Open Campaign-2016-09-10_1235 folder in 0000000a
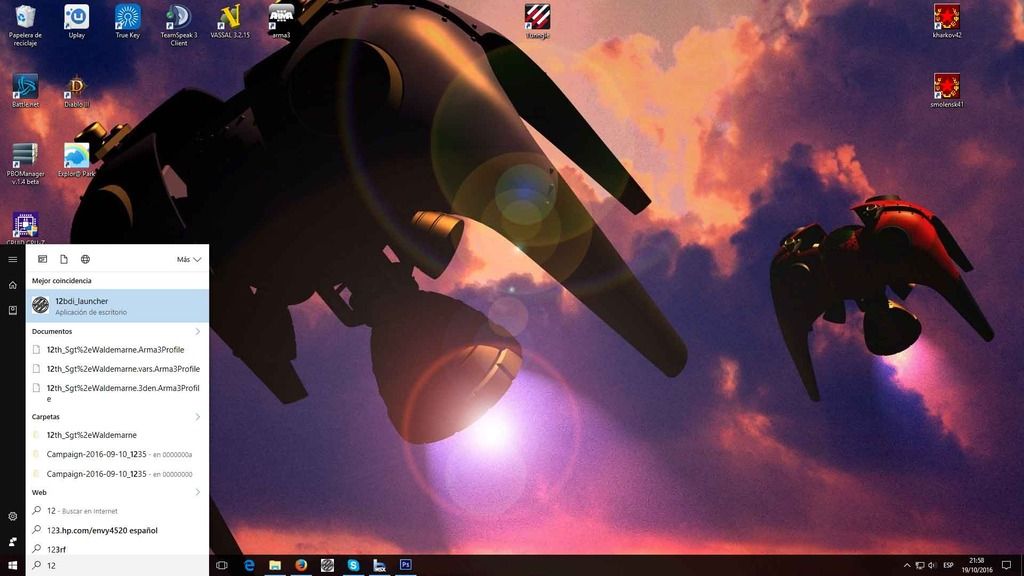Screen dimensions: 1024x576 118,455
